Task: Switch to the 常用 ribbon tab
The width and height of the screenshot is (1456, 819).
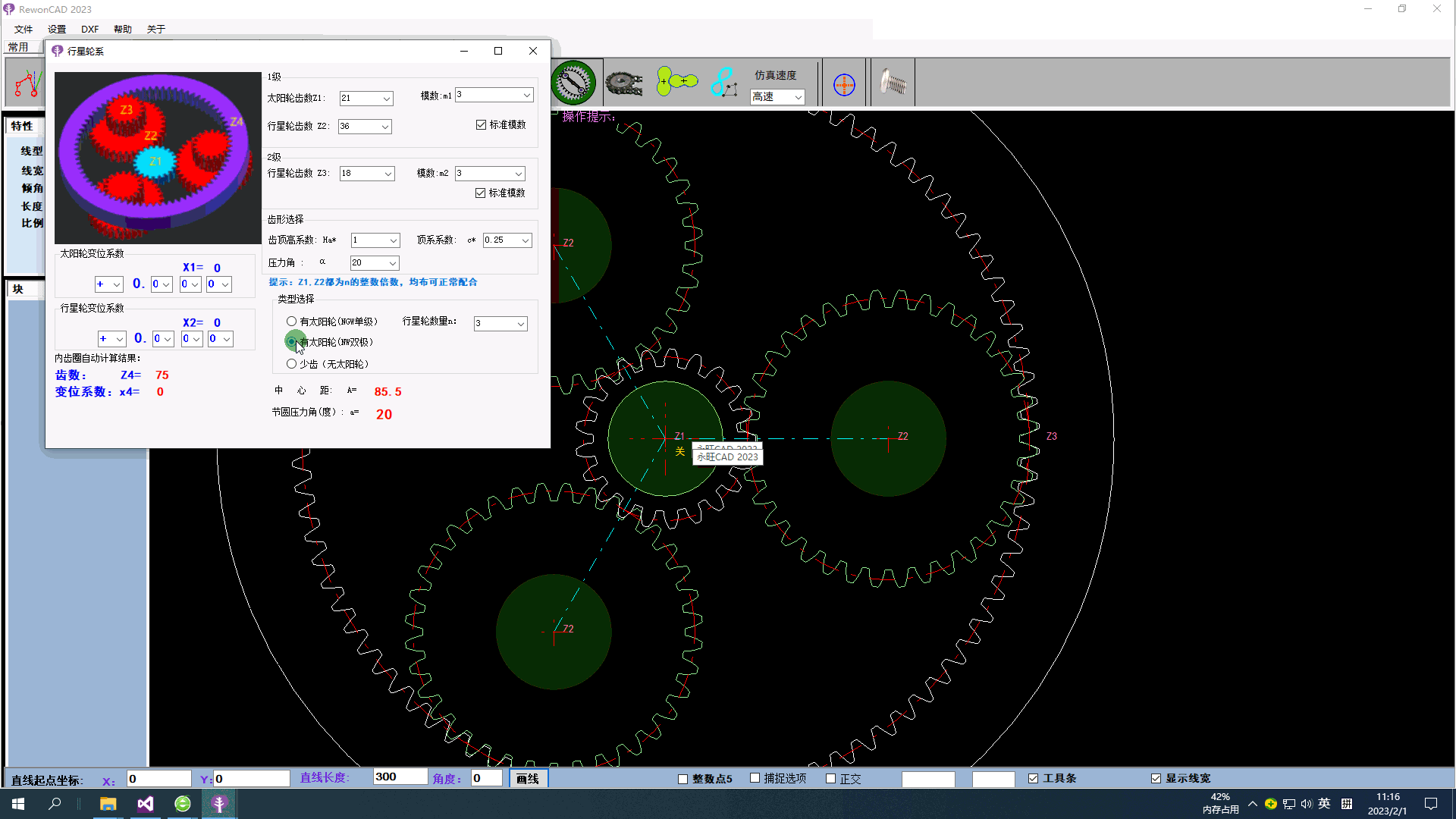Action: [x=18, y=47]
